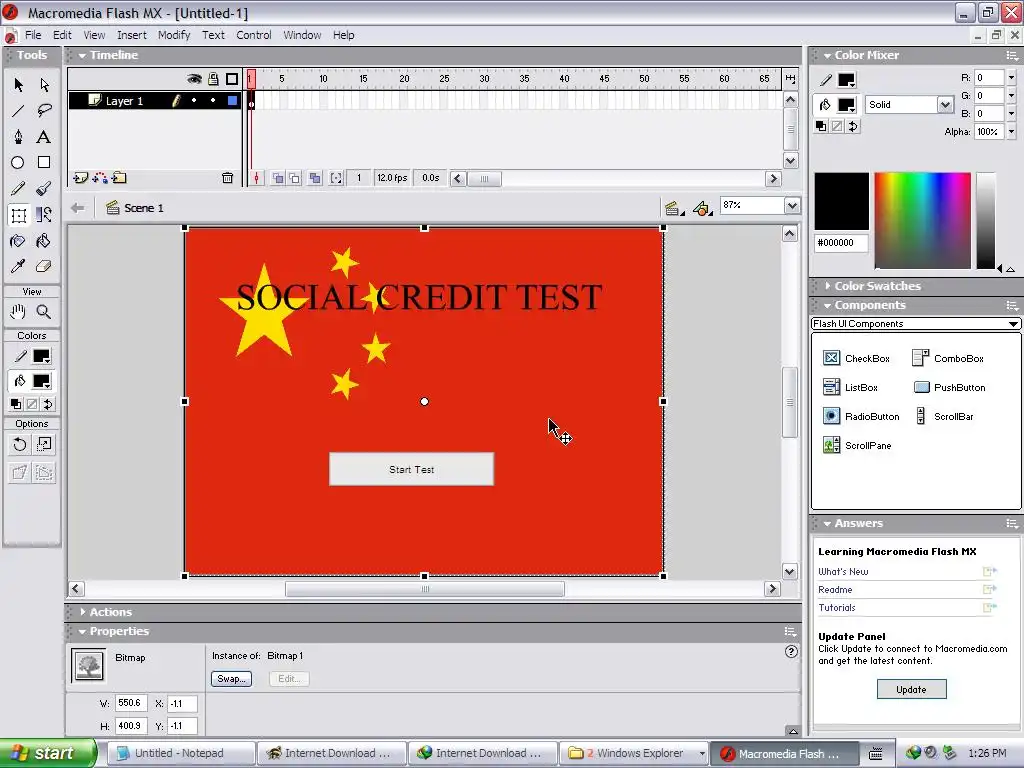Toggle lock all layers icon
The height and width of the screenshot is (768, 1024).
[213, 79]
